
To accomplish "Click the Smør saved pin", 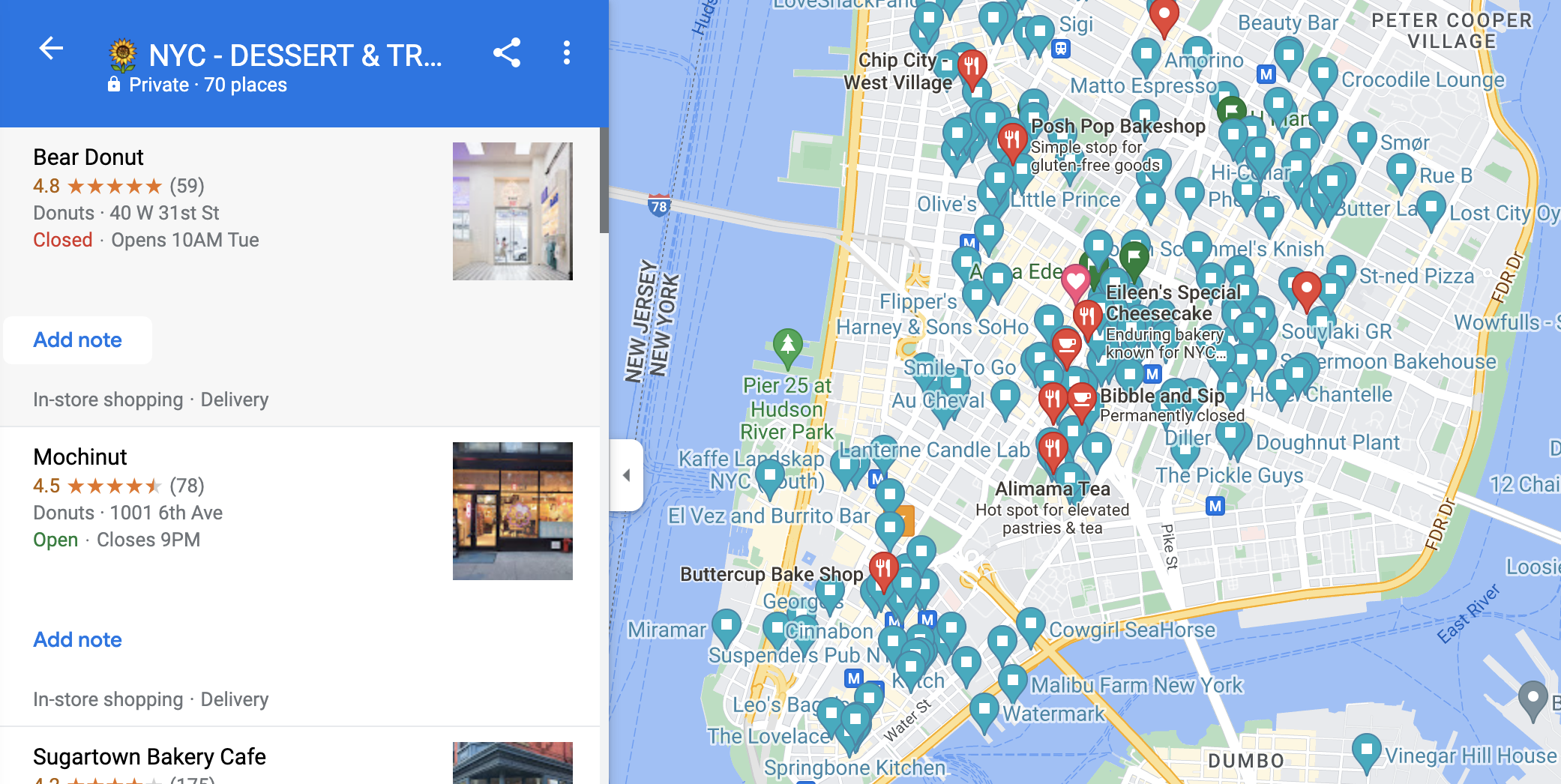I will pos(1362,141).
